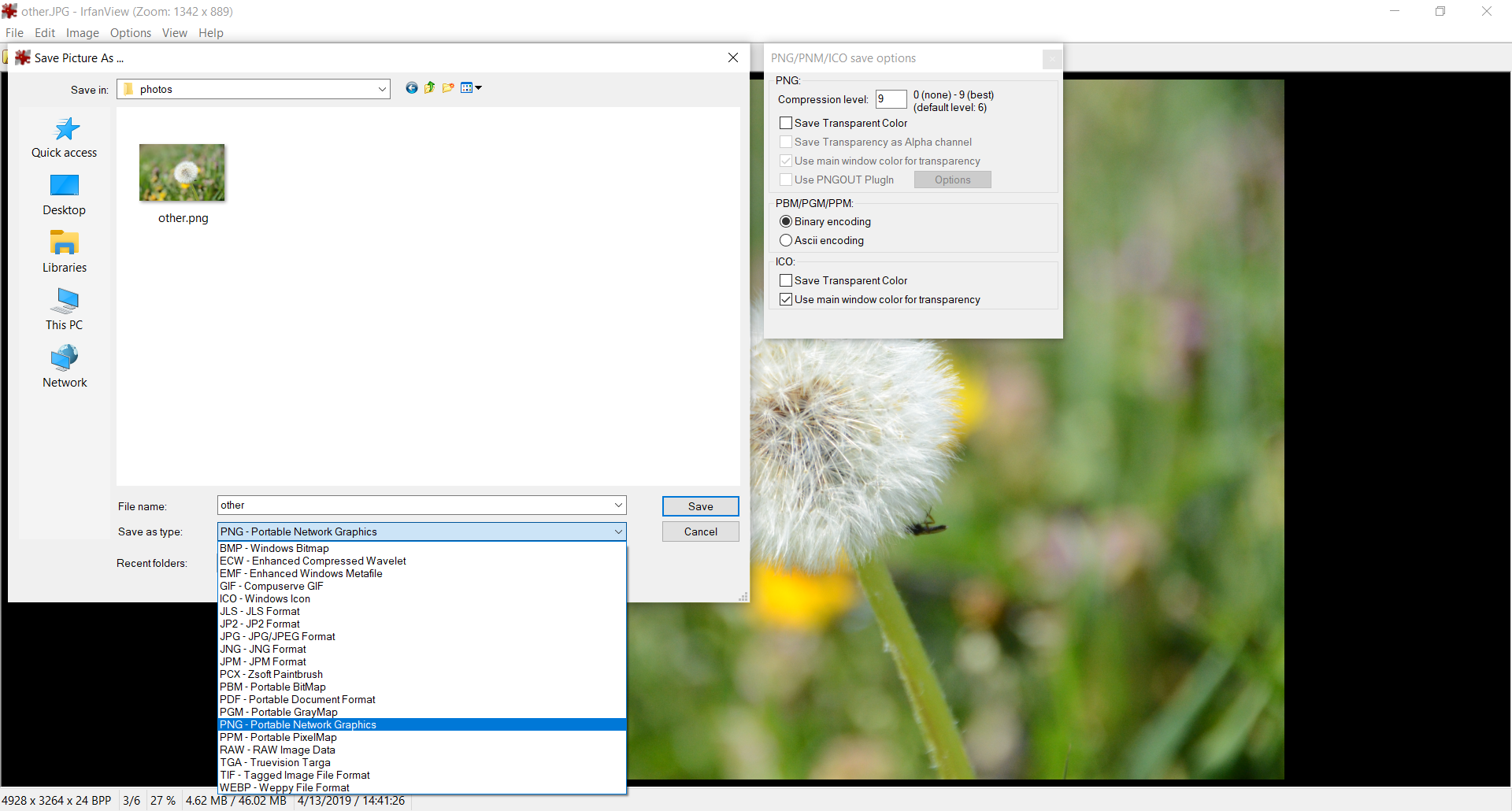The height and width of the screenshot is (811, 1512).
Task: Expand the Save in folder dropdown
Action: click(x=382, y=90)
